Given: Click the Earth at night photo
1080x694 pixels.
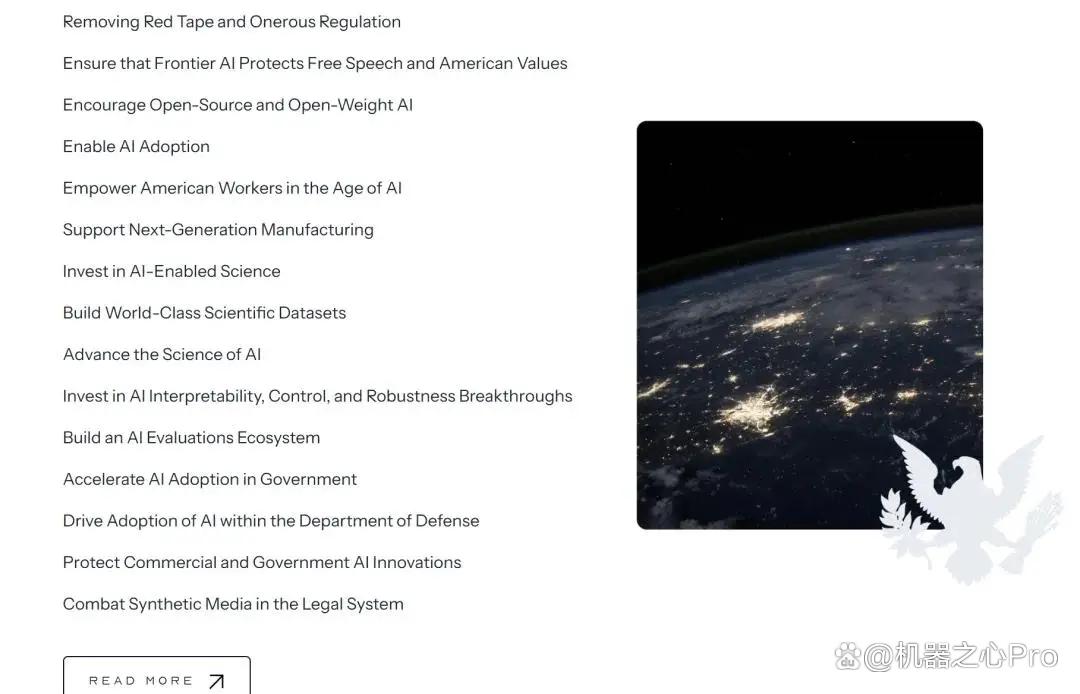Looking at the screenshot, I should [x=809, y=325].
